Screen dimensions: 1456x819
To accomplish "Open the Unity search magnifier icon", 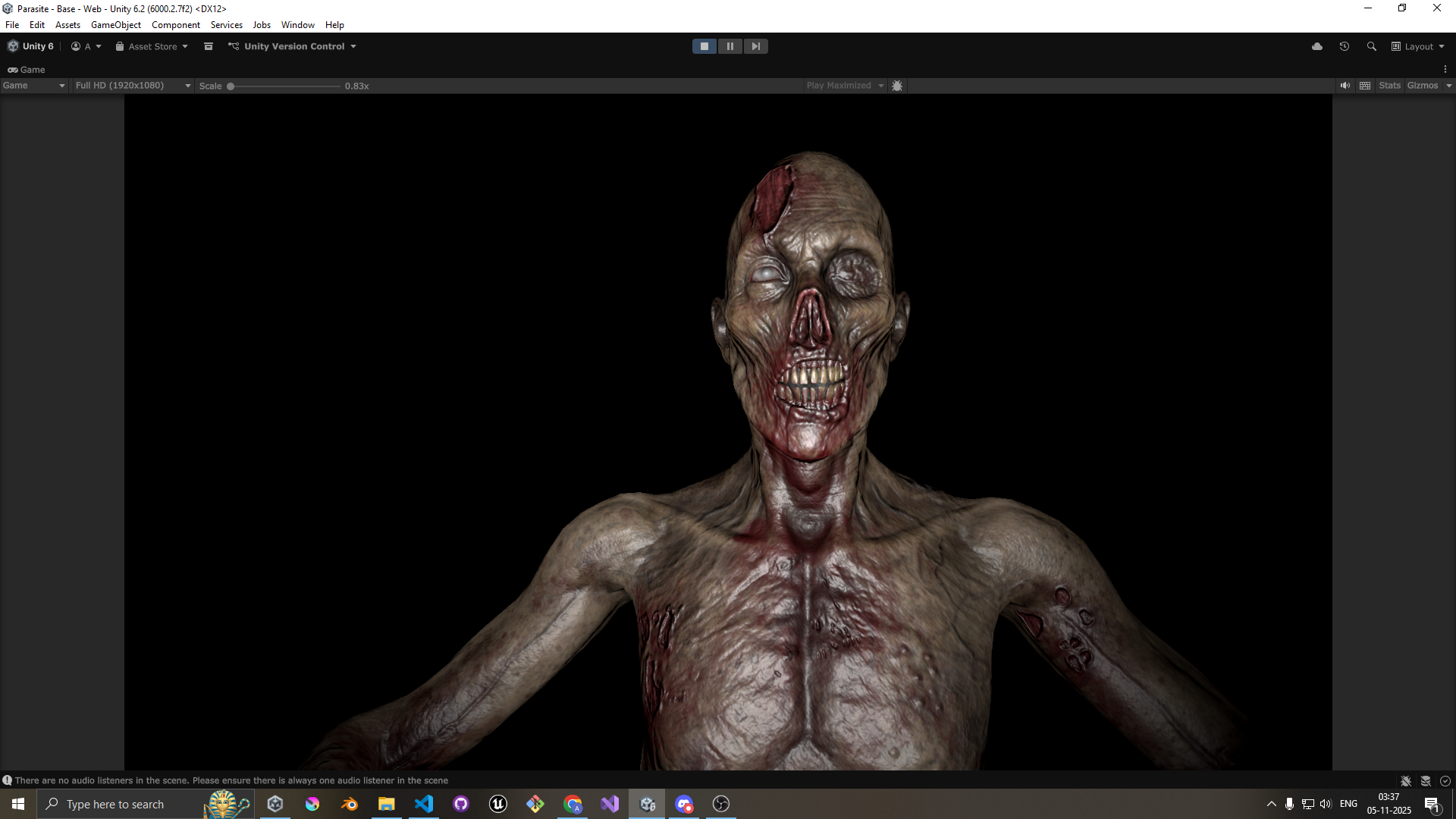I will point(1371,46).
